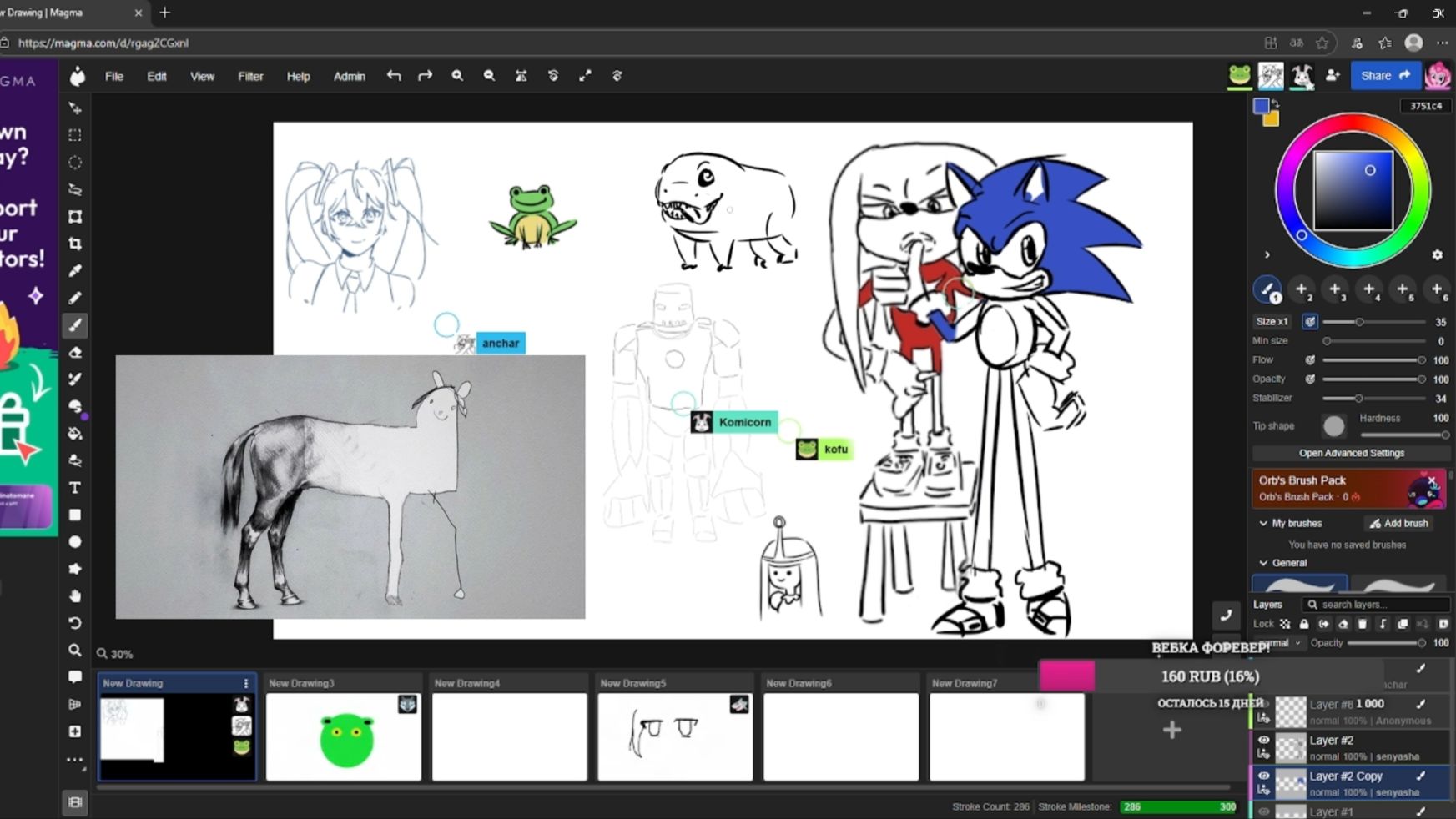The height and width of the screenshot is (819, 1456).
Task: Select the Transform tool
Action: pyautogui.click(x=75, y=217)
